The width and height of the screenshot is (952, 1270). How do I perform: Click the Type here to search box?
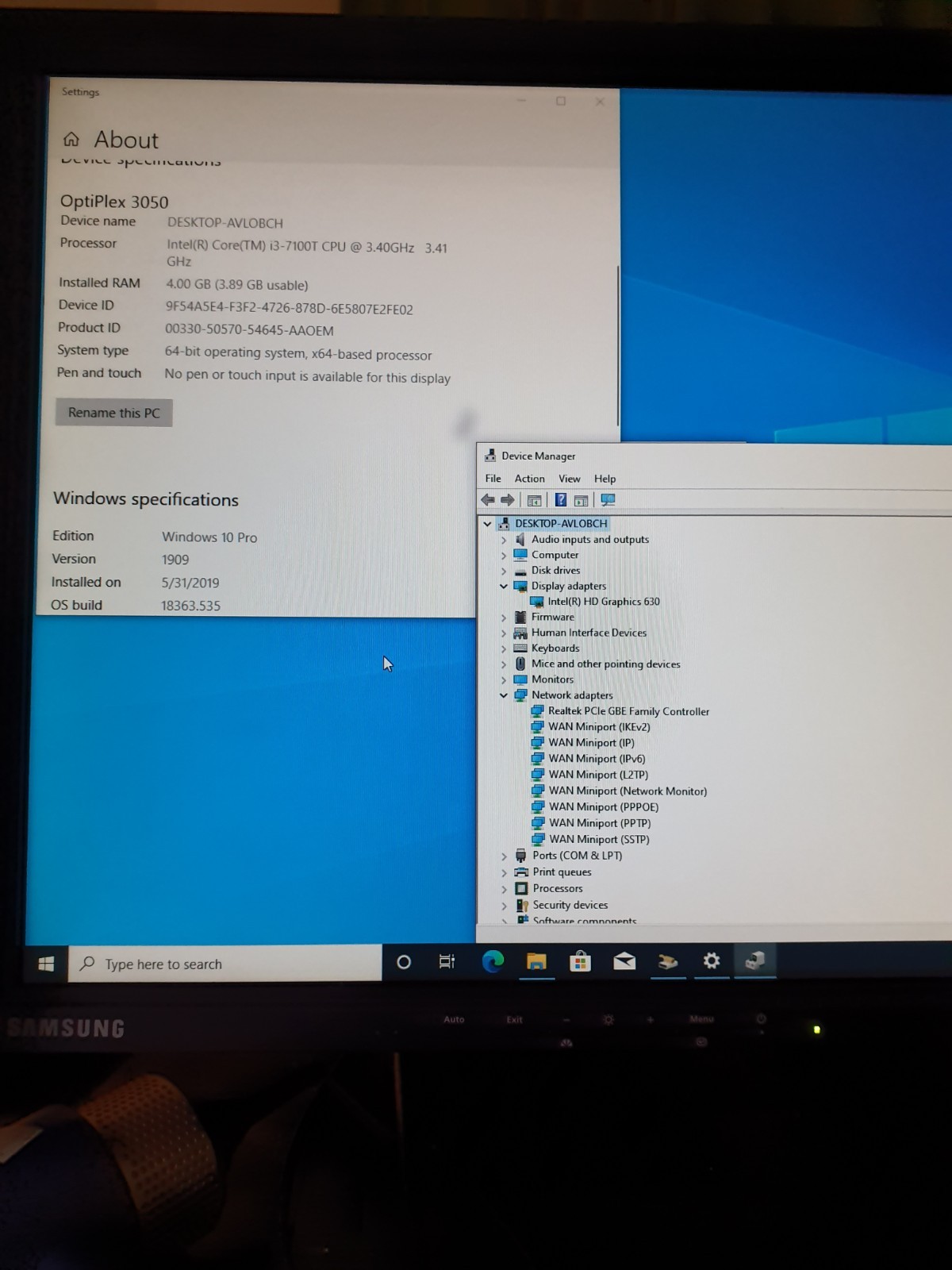click(x=225, y=964)
